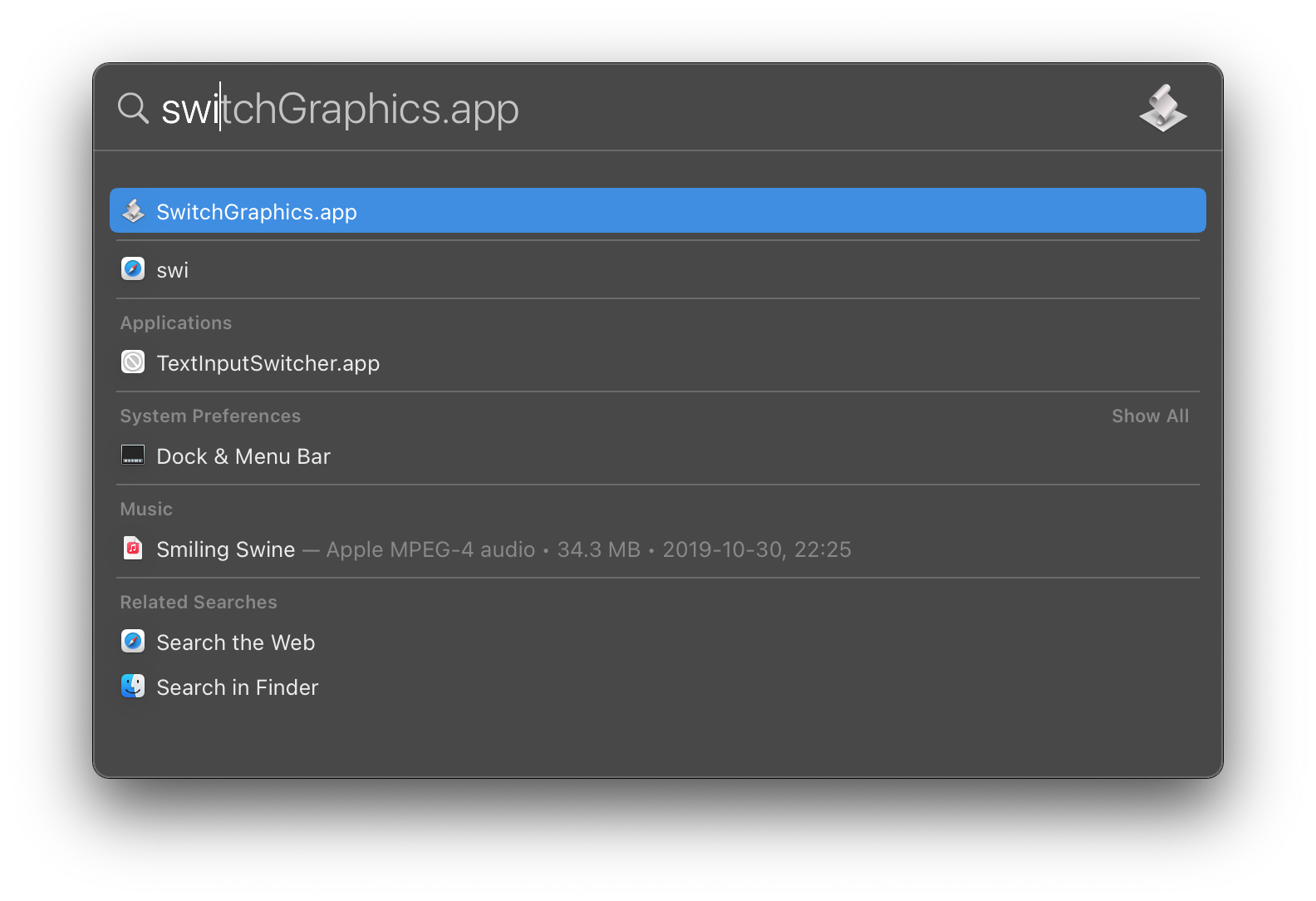Choose Search in Finder

coord(238,687)
